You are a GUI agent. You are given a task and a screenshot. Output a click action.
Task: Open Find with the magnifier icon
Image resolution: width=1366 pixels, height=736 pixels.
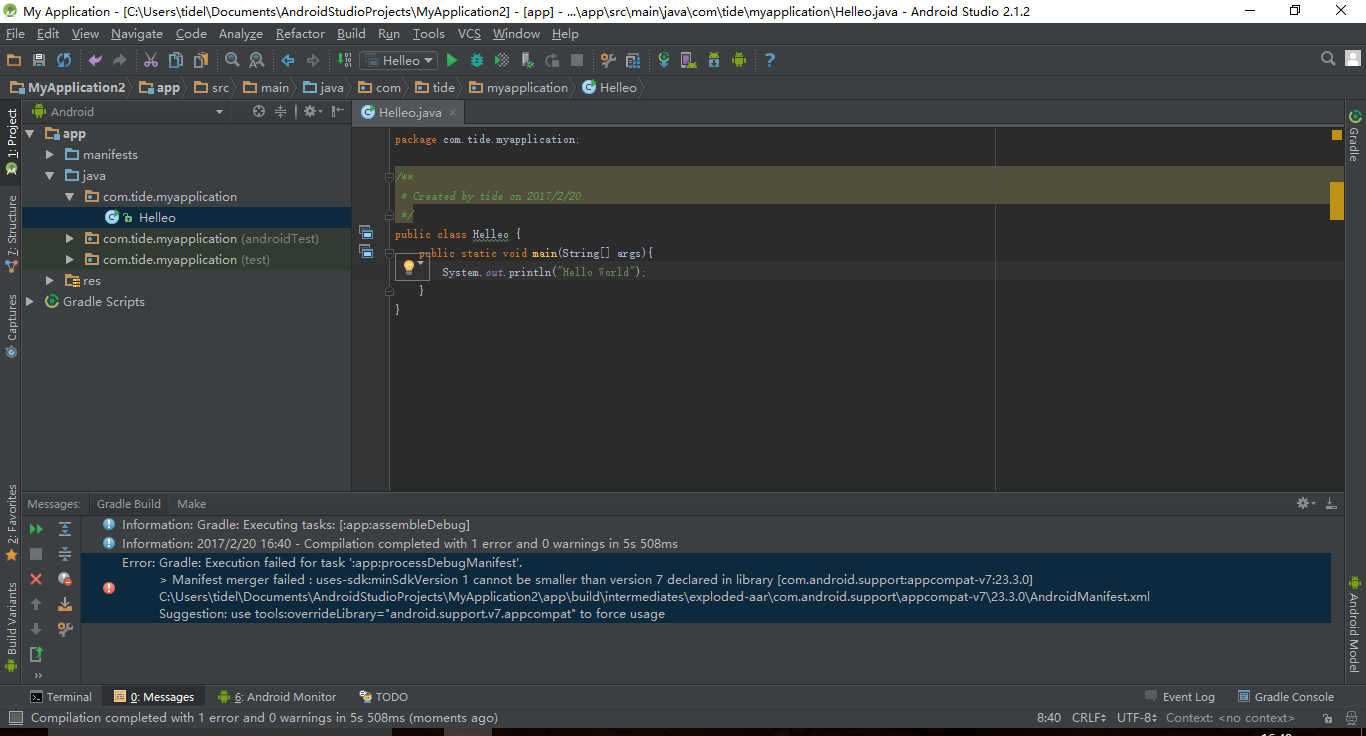click(x=232, y=60)
